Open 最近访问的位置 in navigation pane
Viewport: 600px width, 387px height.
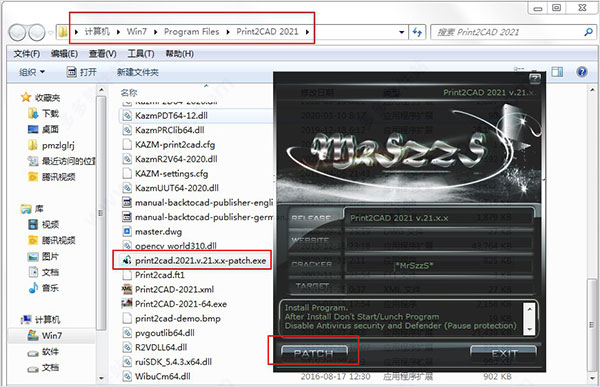click(x=62, y=161)
